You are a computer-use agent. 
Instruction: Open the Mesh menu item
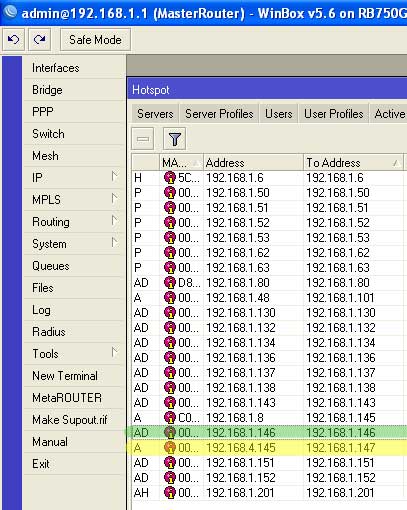tap(73, 156)
